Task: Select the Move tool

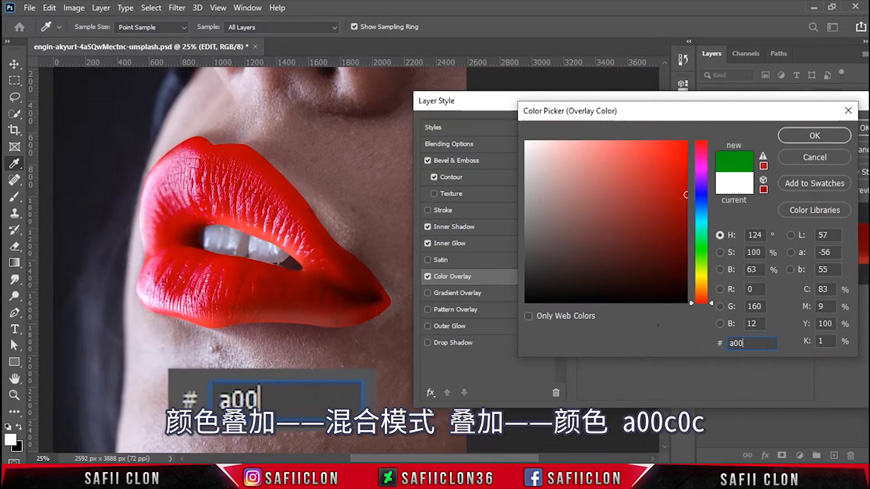Action: coord(14,64)
